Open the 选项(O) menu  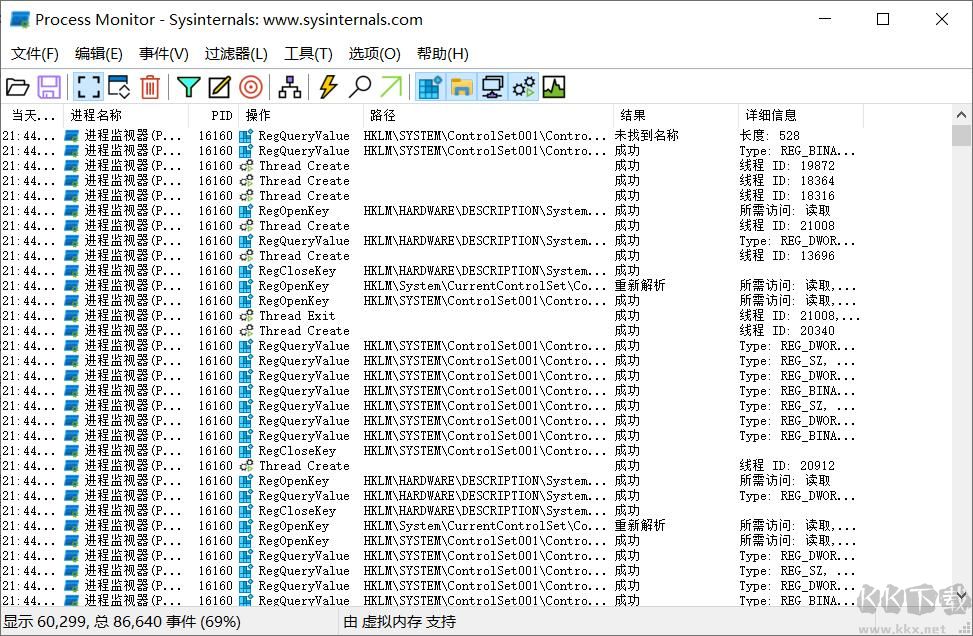point(374,53)
